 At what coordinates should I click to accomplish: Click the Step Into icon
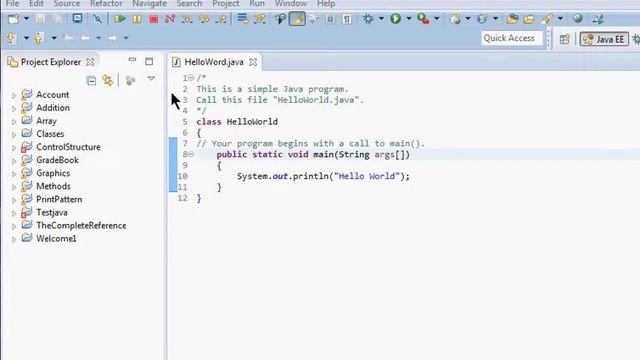(187, 19)
